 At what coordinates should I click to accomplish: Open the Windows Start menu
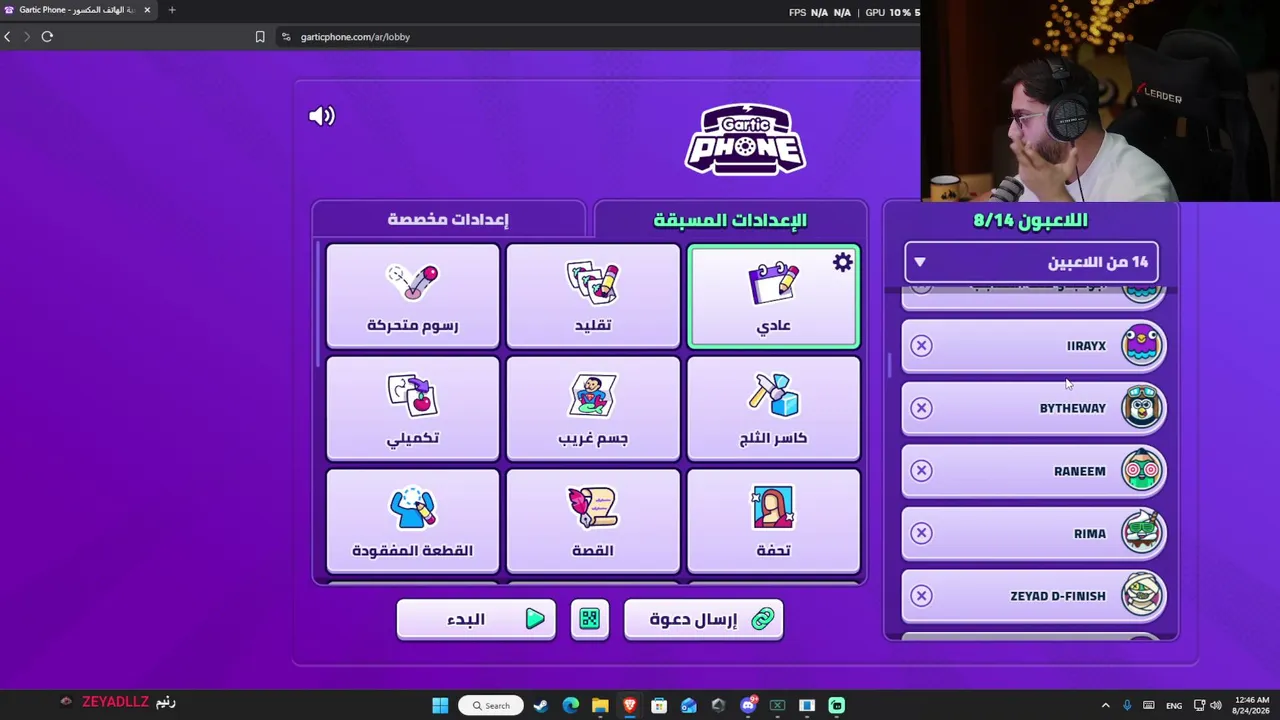440,705
